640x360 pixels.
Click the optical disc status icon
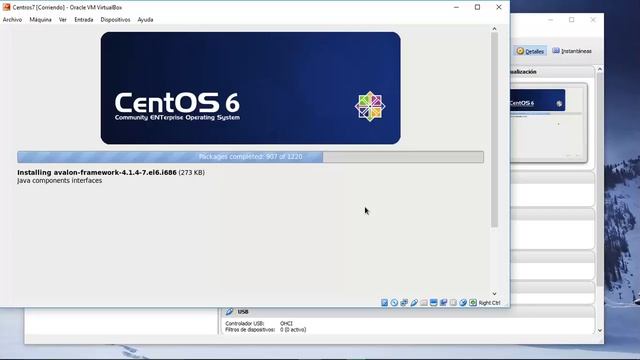(394, 302)
